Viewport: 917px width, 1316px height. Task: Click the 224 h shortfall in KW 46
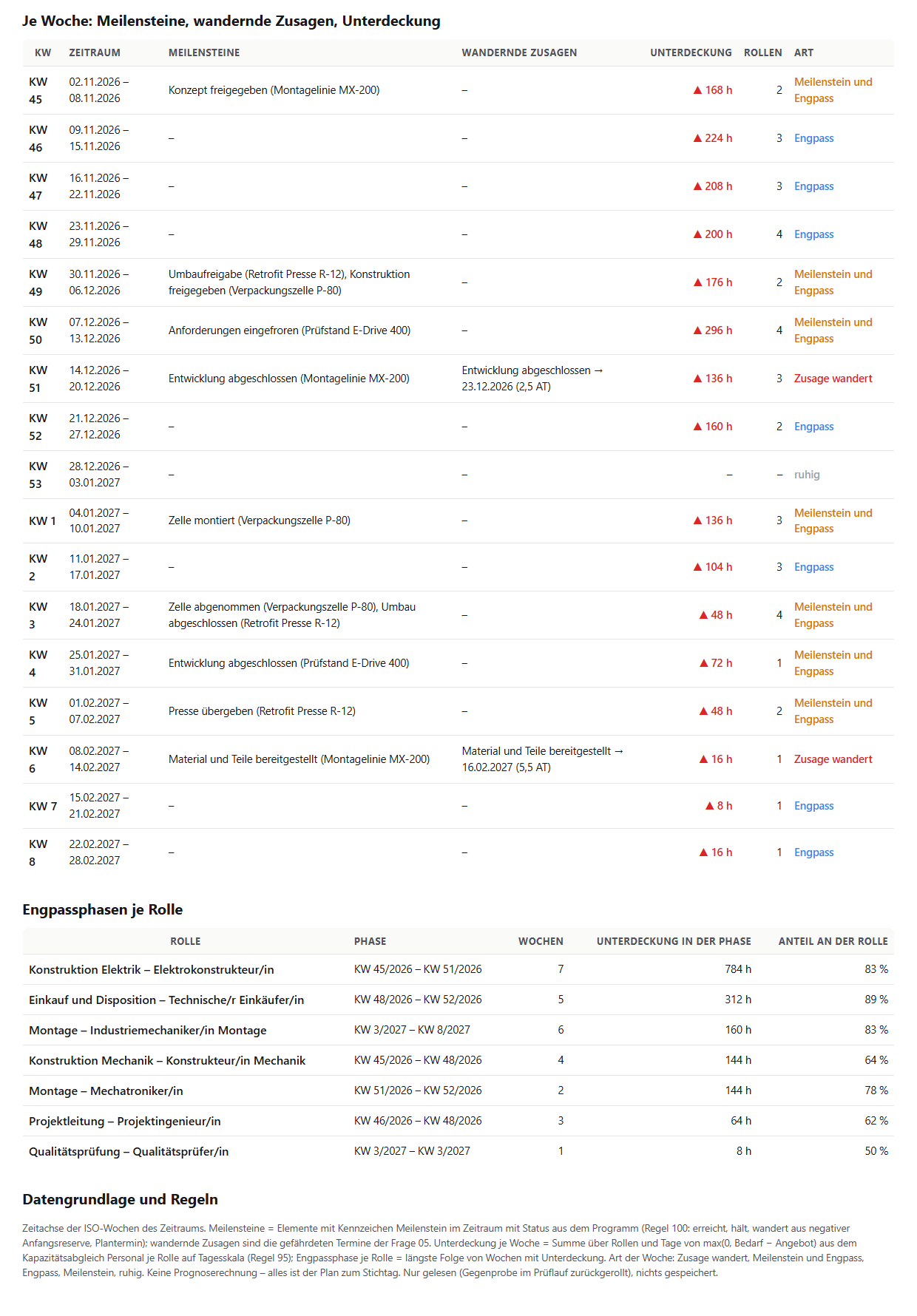pos(713,138)
